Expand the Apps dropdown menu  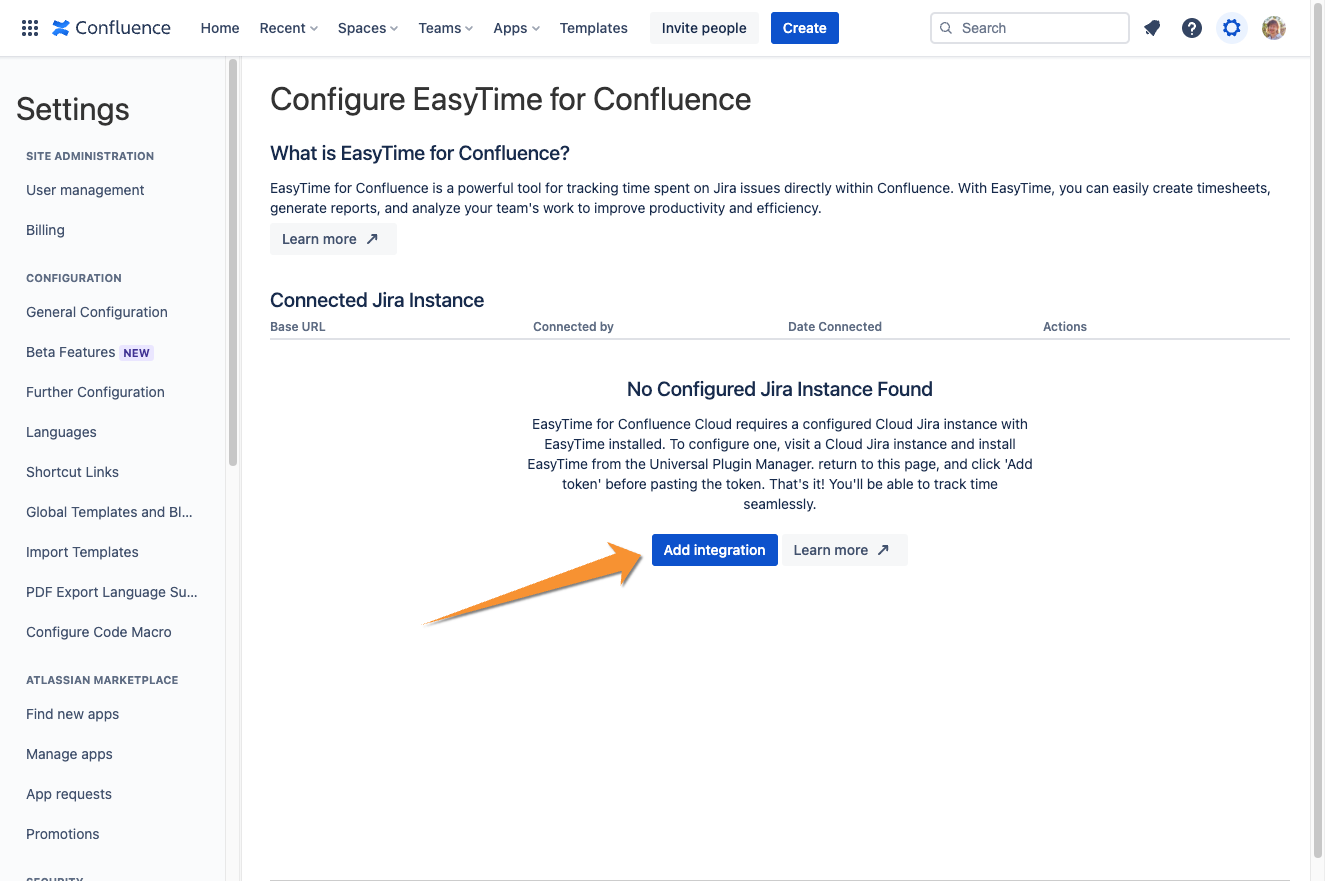(x=516, y=28)
